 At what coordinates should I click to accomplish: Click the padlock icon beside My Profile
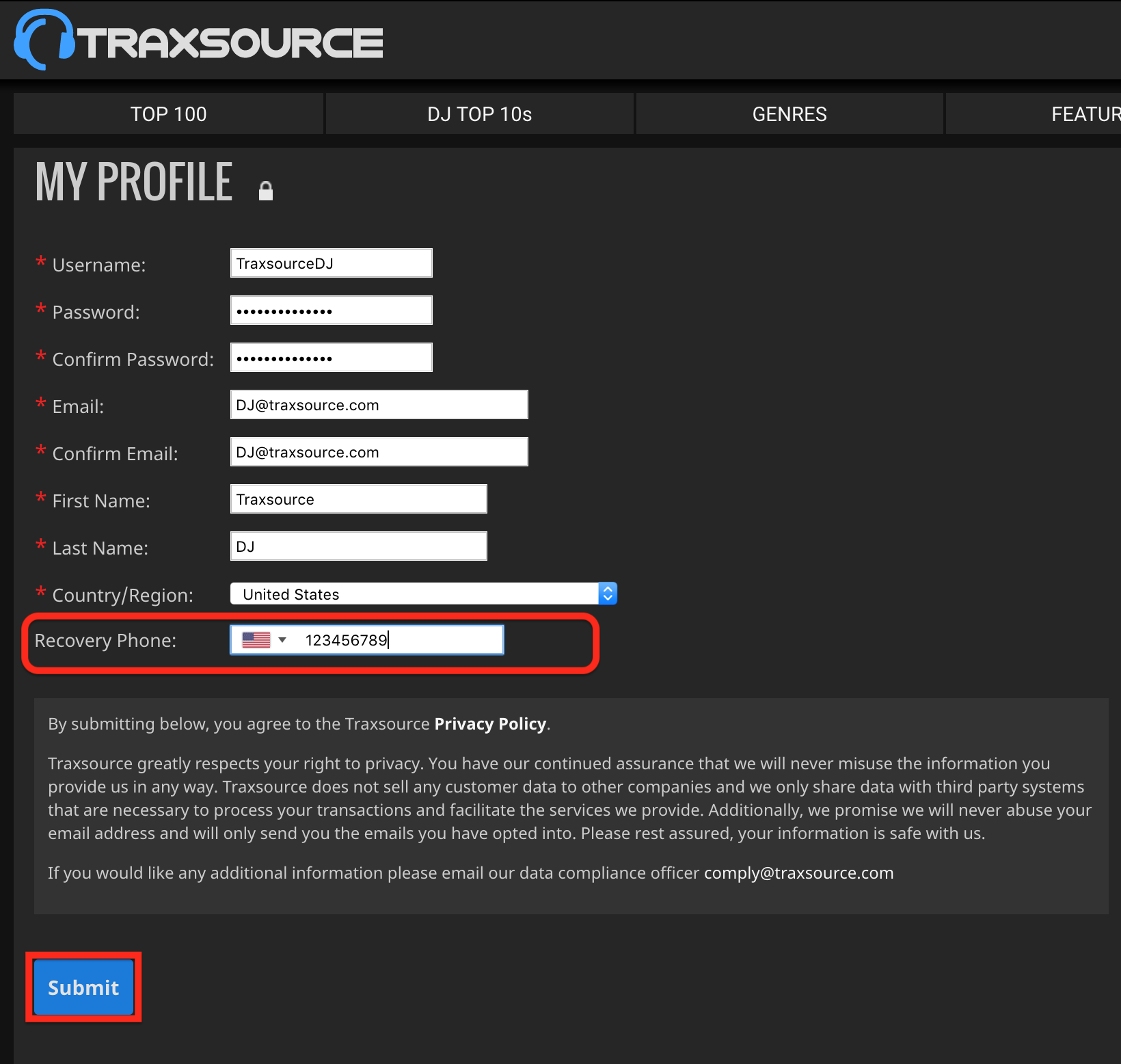point(266,191)
